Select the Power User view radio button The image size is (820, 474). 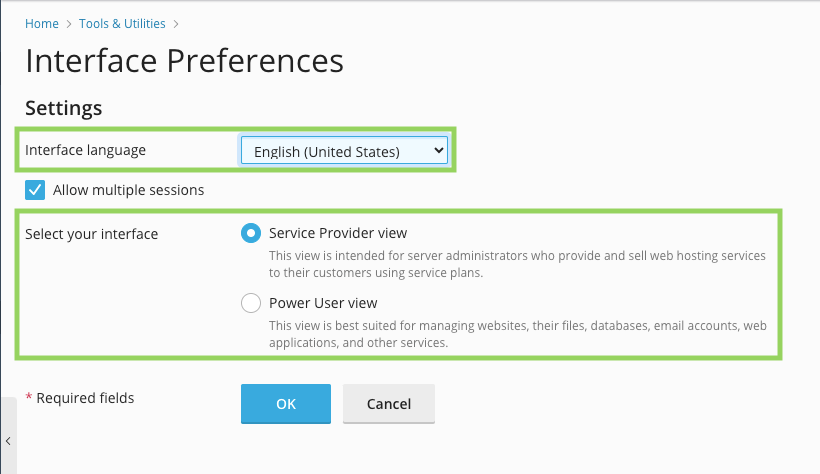coord(251,303)
